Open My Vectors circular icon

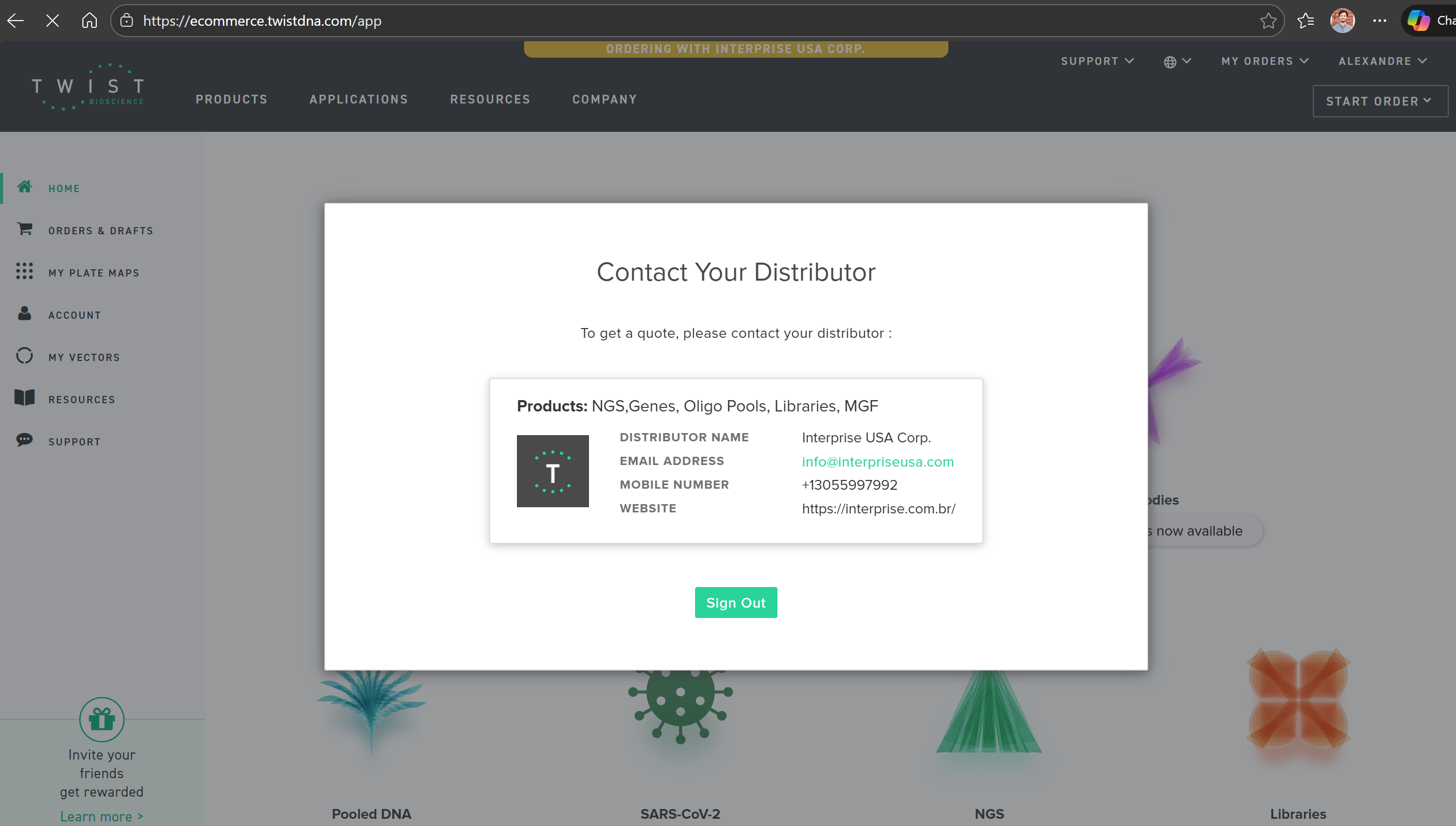coord(24,356)
